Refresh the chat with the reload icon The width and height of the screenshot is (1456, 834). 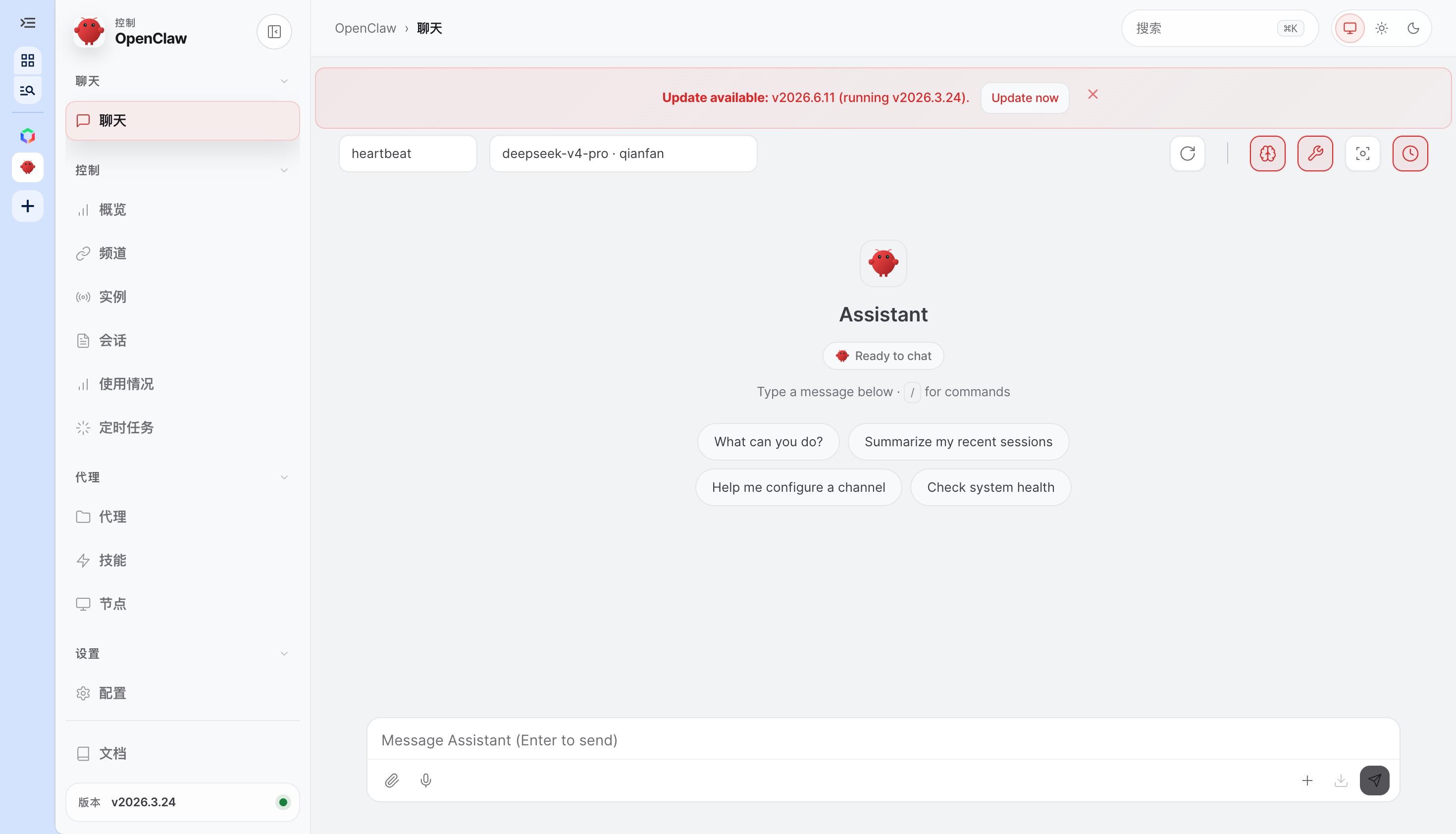pyautogui.click(x=1188, y=154)
